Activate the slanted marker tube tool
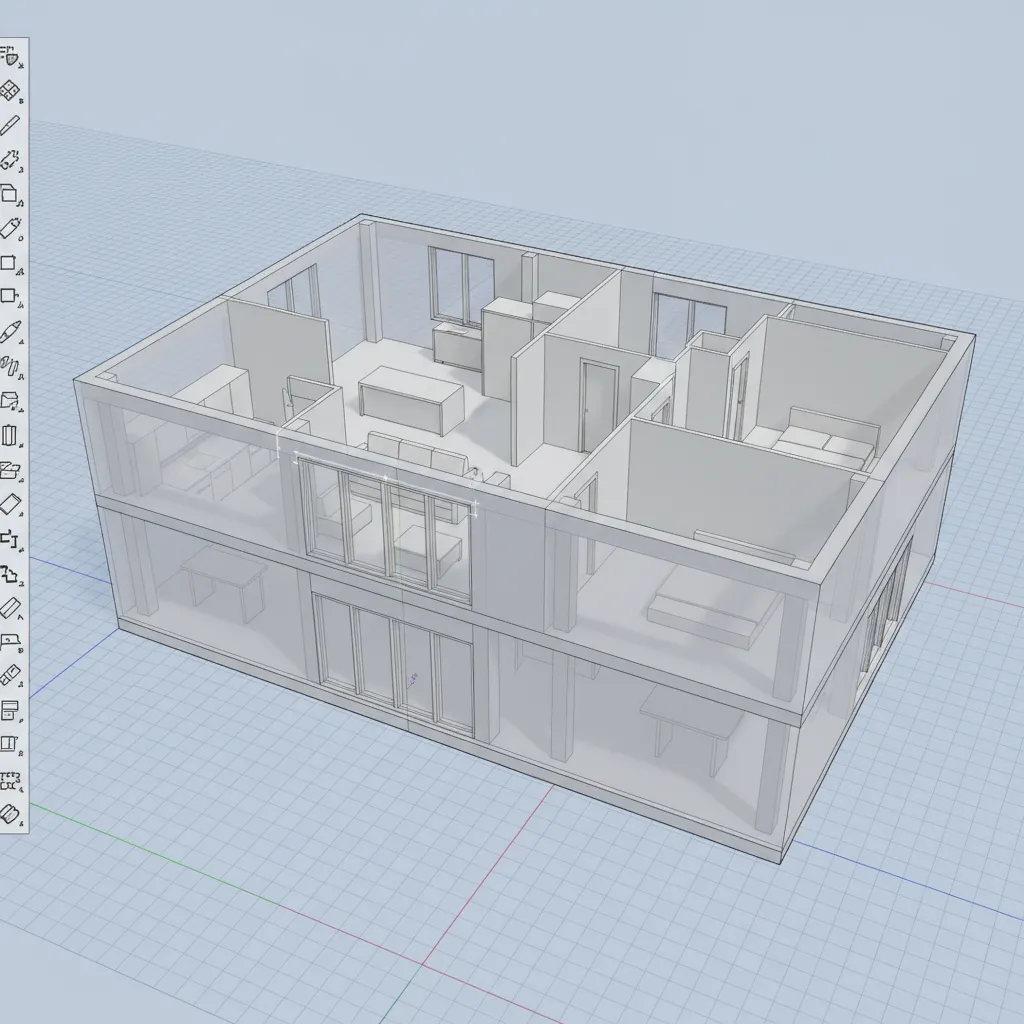1024x1024 pixels. [10, 229]
